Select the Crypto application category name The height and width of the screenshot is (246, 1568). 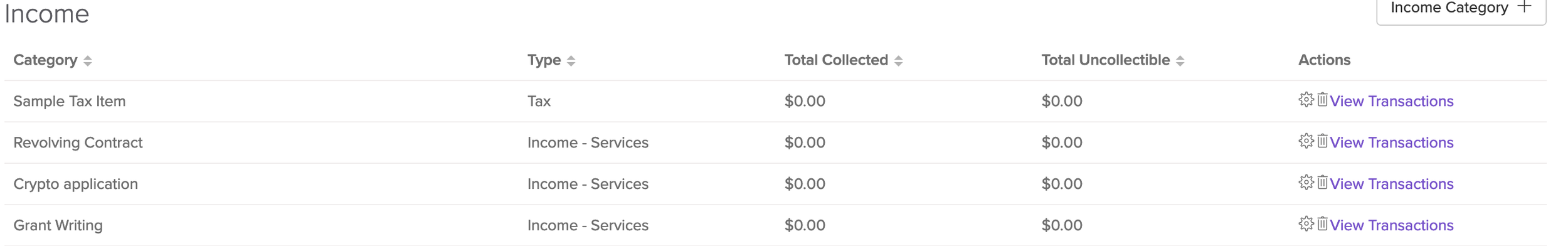tap(76, 184)
